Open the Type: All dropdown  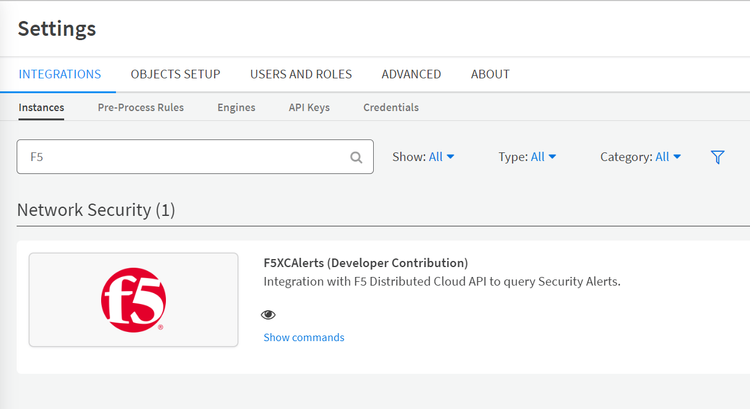pyautogui.click(x=527, y=157)
